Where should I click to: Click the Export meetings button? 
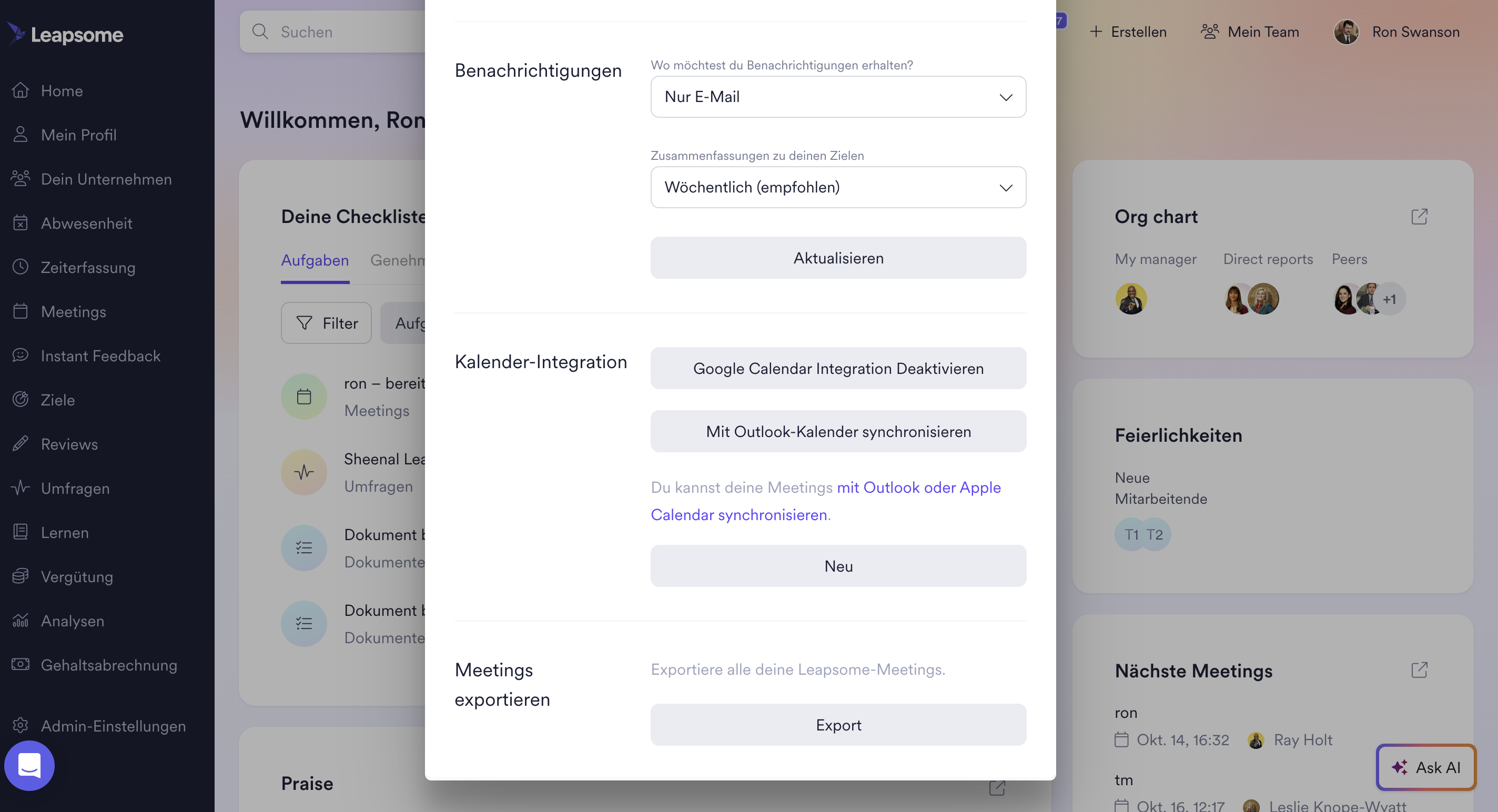point(838,725)
